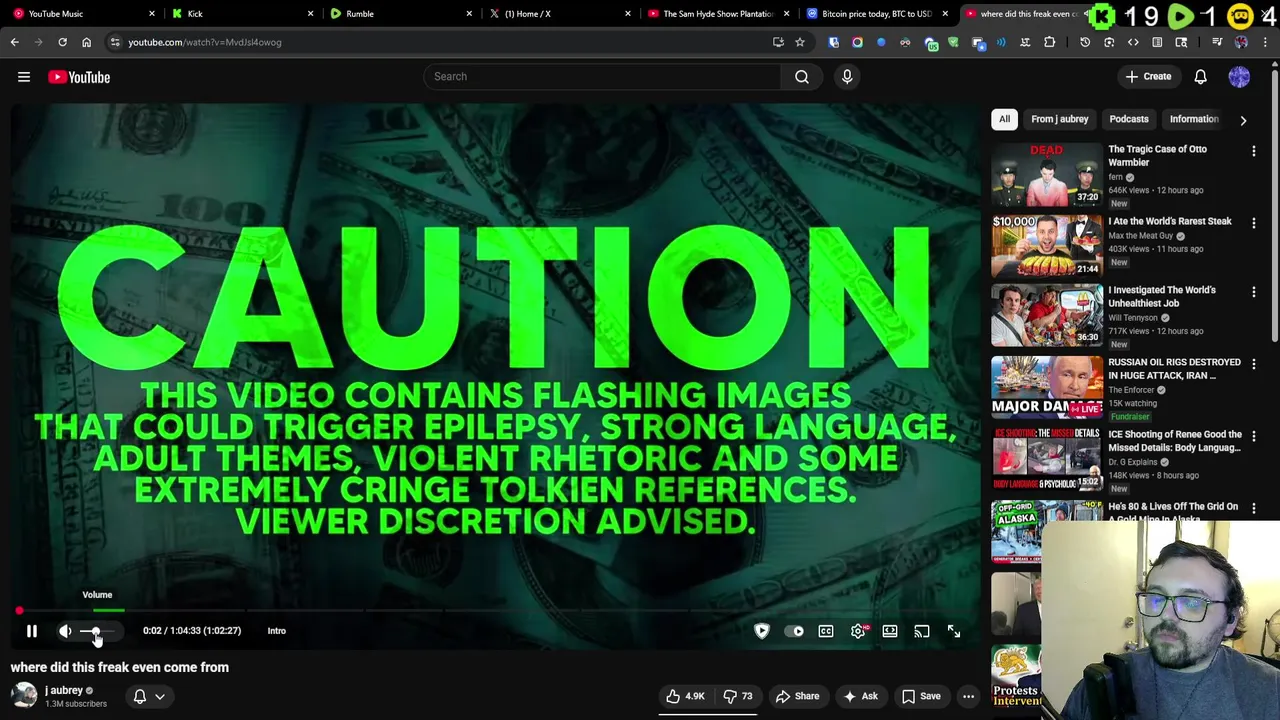Open options for the ICE Shooting video
The height and width of the screenshot is (720, 1280).
point(1253,436)
